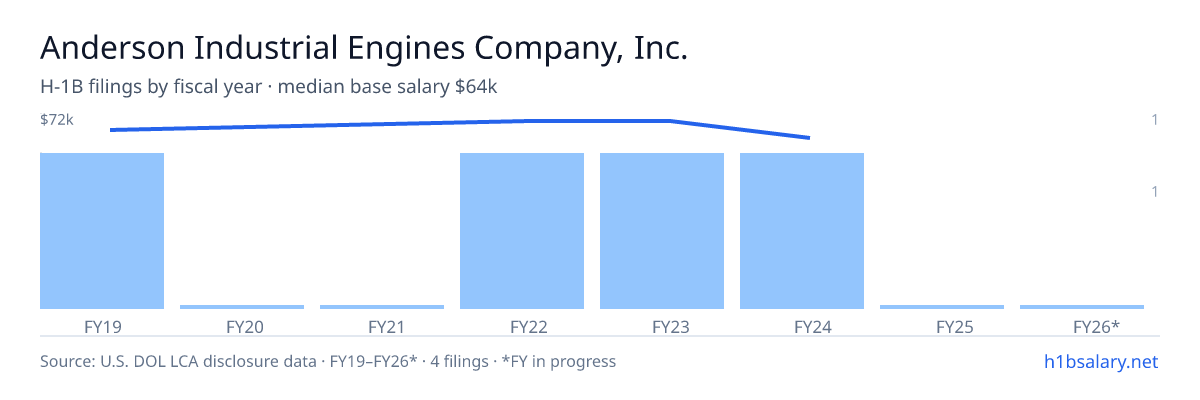Click the Anderson Industrial Engines Company title
Viewport: 1200px width, 400px height.
pyautogui.click(x=364, y=48)
